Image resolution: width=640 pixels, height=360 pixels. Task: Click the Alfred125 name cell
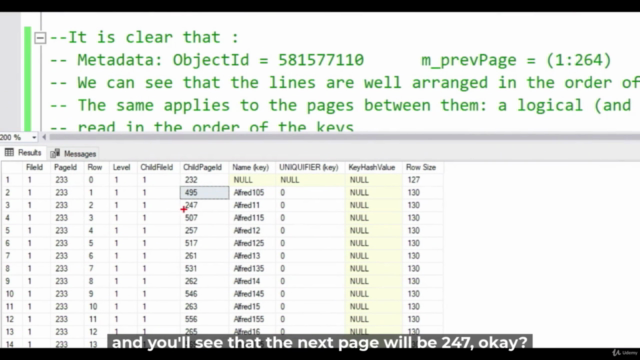click(x=253, y=243)
